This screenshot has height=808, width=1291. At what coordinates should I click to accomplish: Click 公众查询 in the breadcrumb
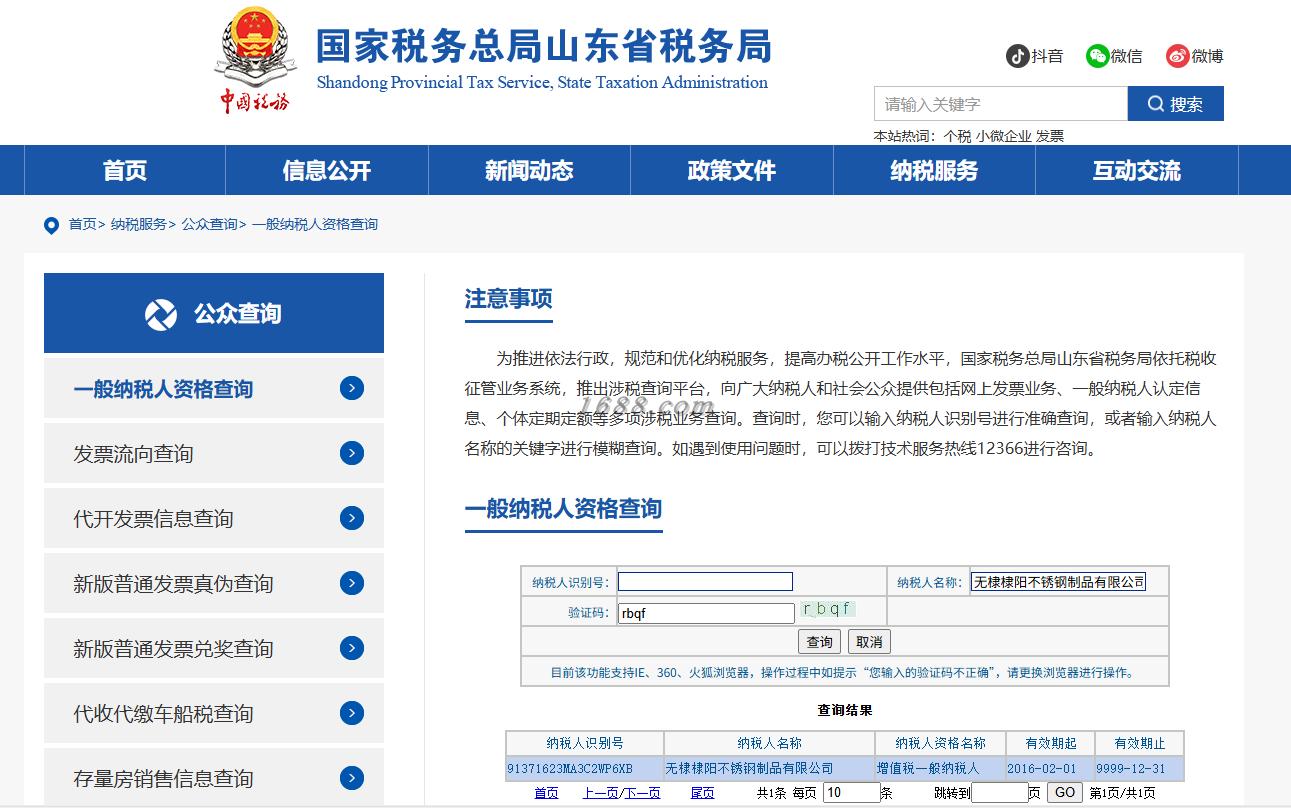coord(209,224)
